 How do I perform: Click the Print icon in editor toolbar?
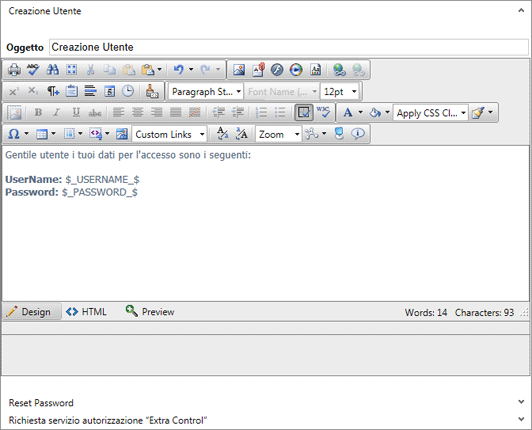pyautogui.click(x=14, y=70)
